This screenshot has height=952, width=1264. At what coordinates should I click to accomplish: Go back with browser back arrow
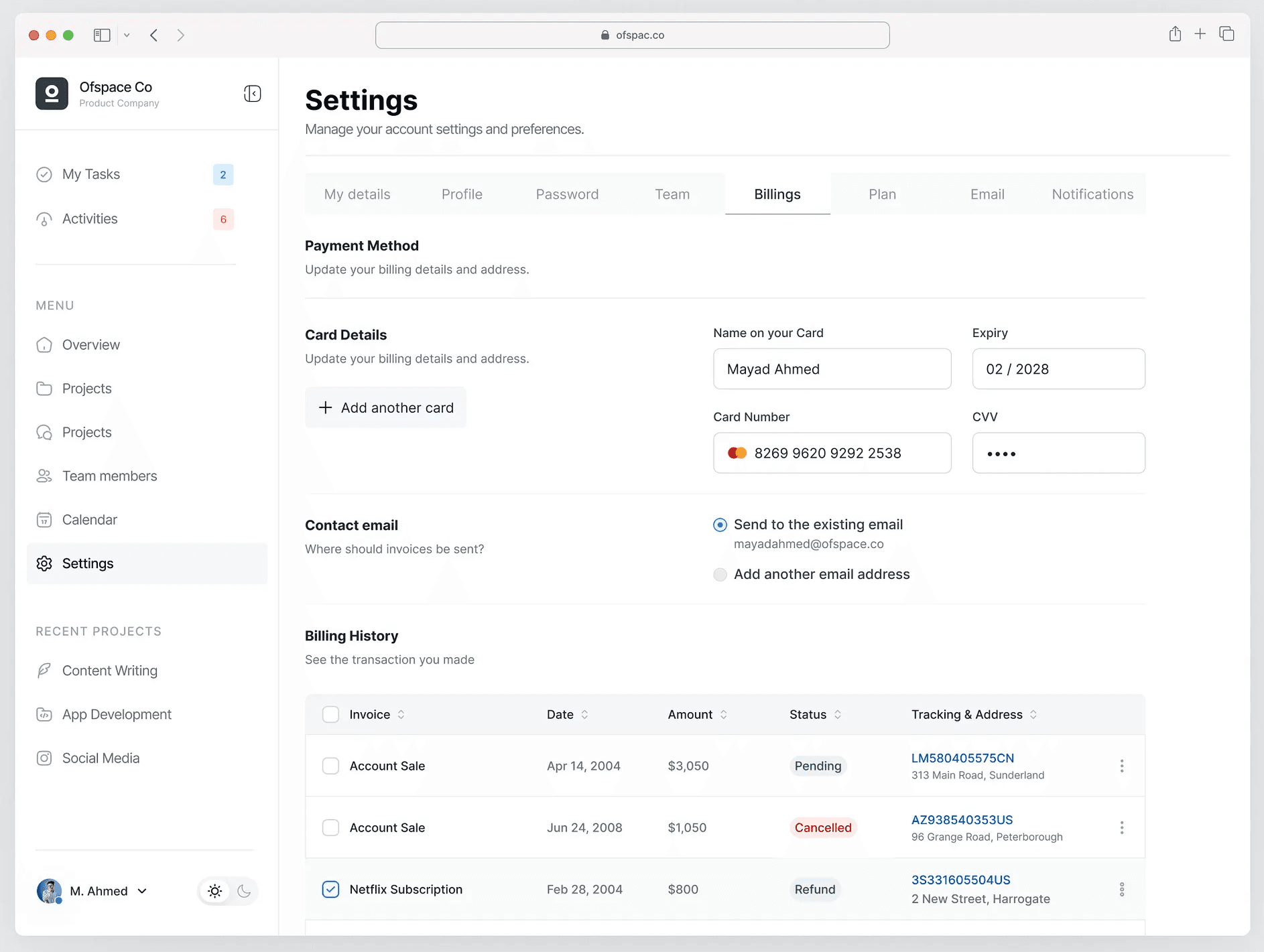coord(154,35)
